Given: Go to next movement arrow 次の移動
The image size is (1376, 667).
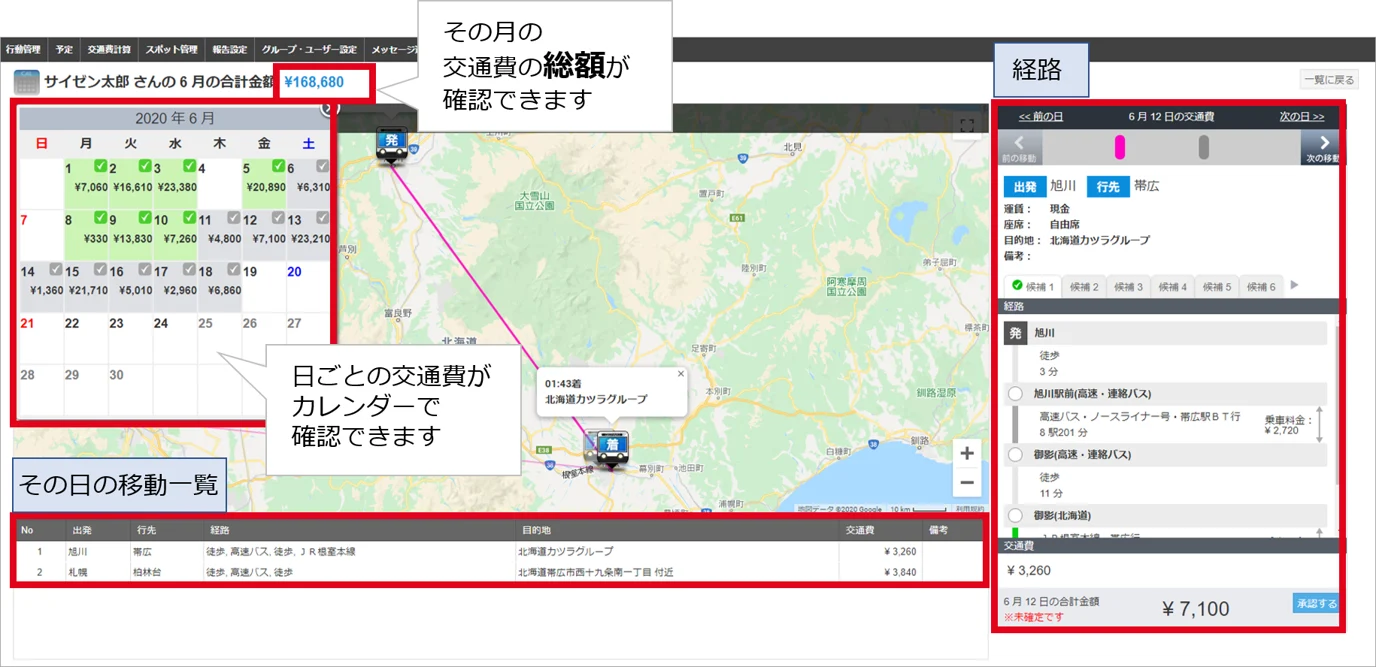Looking at the screenshot, I should click(1321, 147).
